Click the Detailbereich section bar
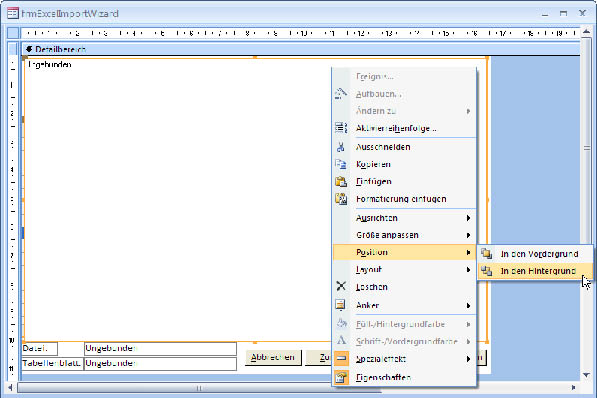This screenshot has height=398, width=597. pyautogui.click(x=301, y=49)
